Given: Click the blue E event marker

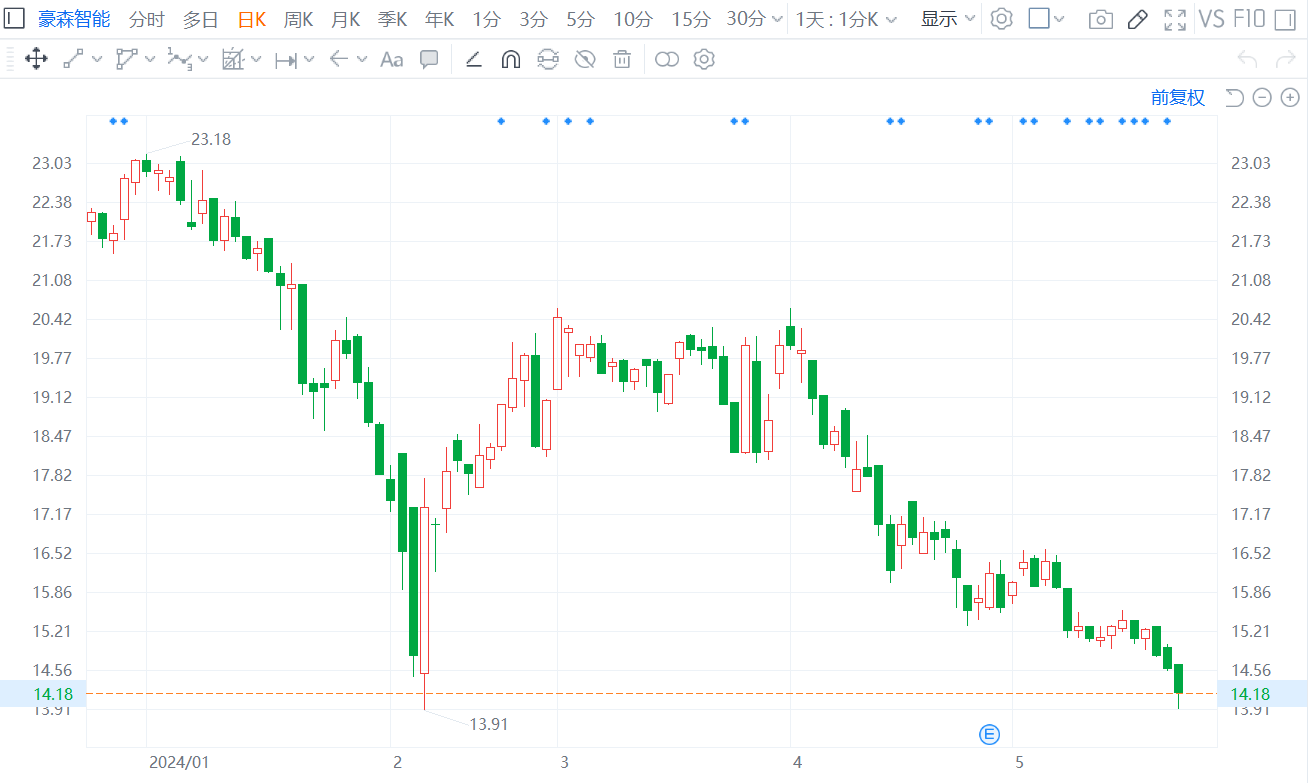Looking at the screenshot, I should pos(989,735).
